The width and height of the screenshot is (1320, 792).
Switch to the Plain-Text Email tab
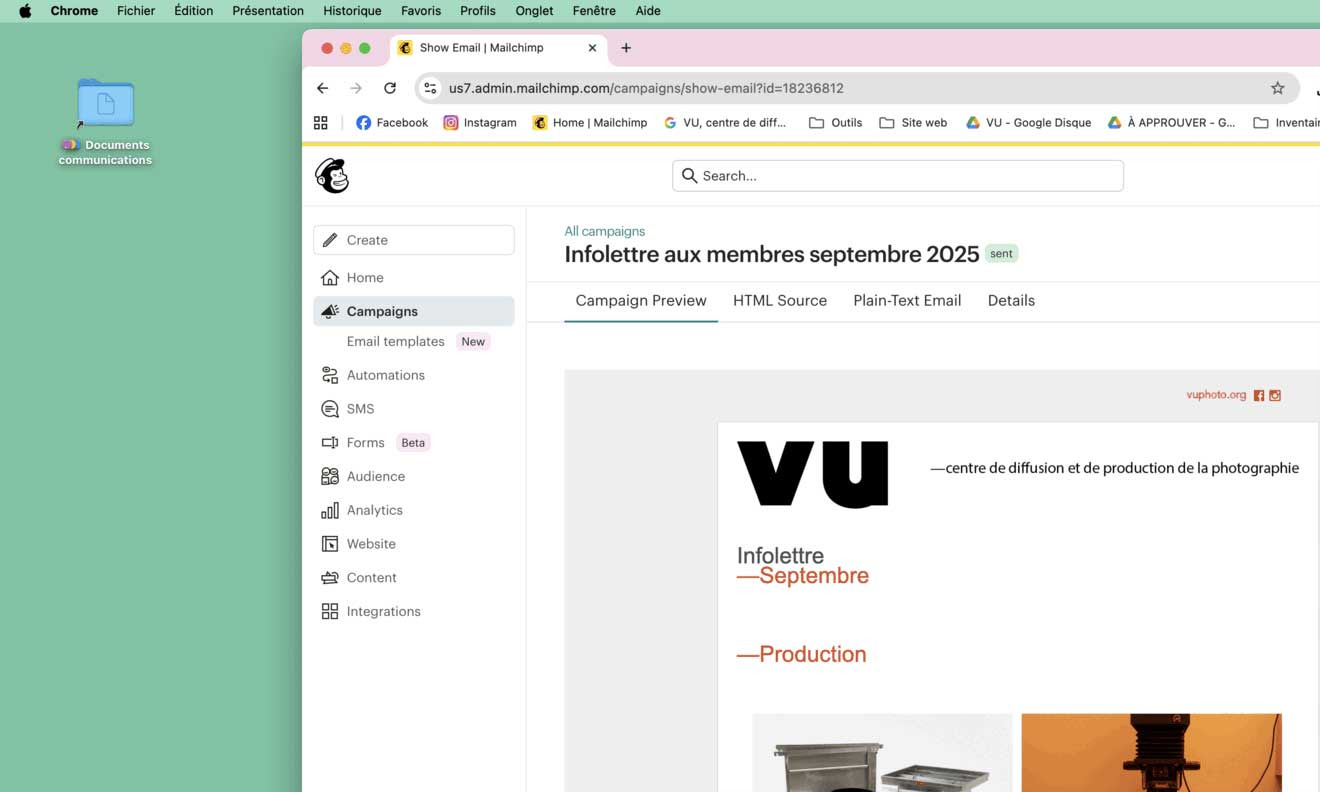[907, 301]
